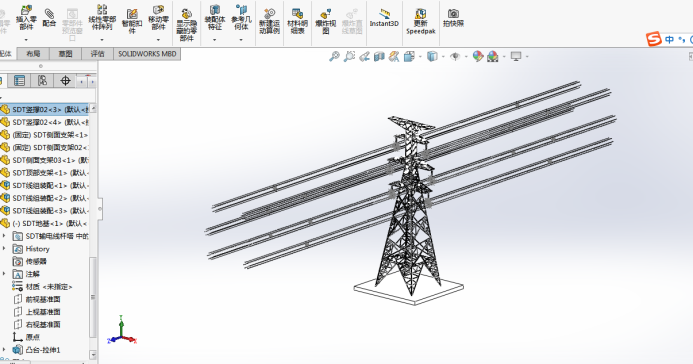Image resolution: width=693 pixels, height=364 pixels.
Task: Open dropdown arrow under 装配体特征
Action: [x=215, y=40]
